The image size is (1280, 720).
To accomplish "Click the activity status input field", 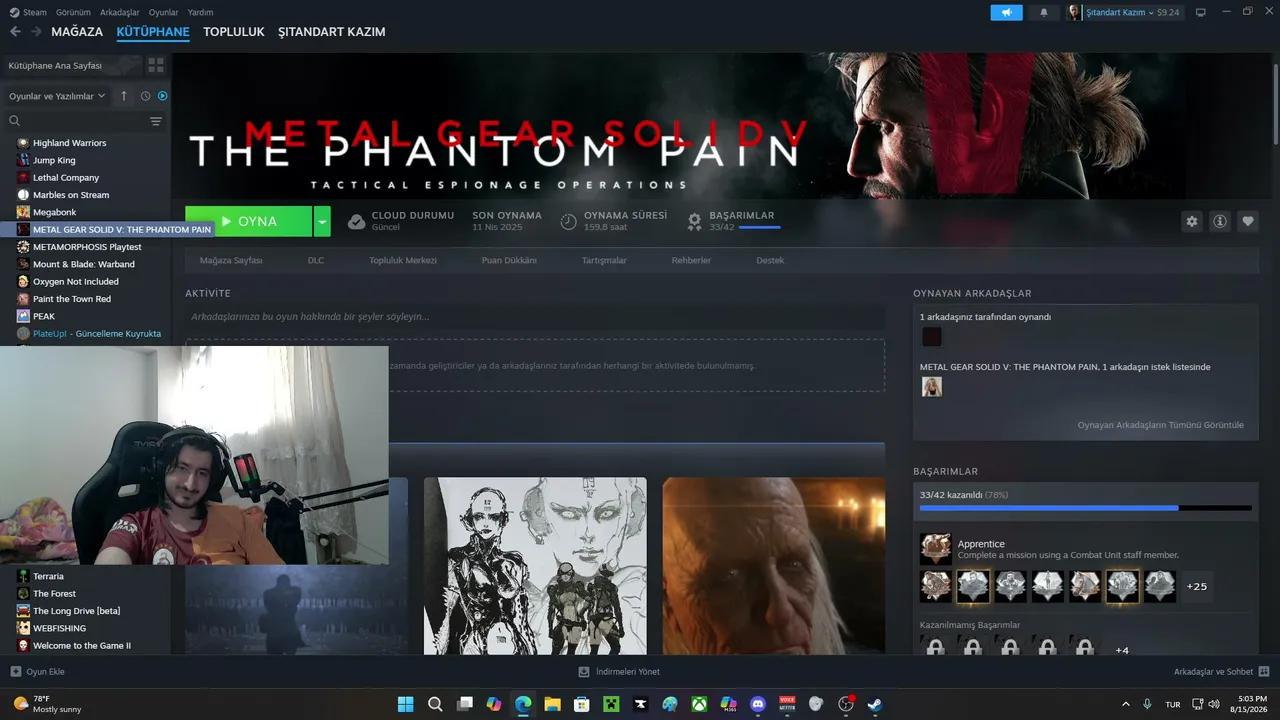I will (x=535, y=317).
